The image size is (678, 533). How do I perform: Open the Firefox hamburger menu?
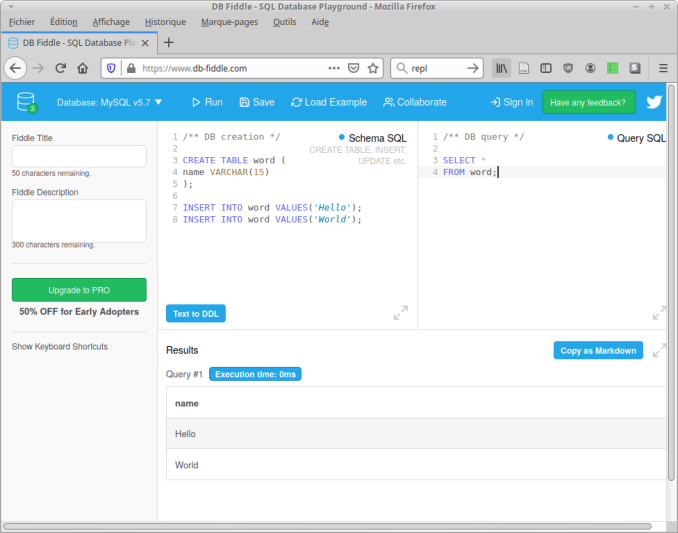click(663, 68)
